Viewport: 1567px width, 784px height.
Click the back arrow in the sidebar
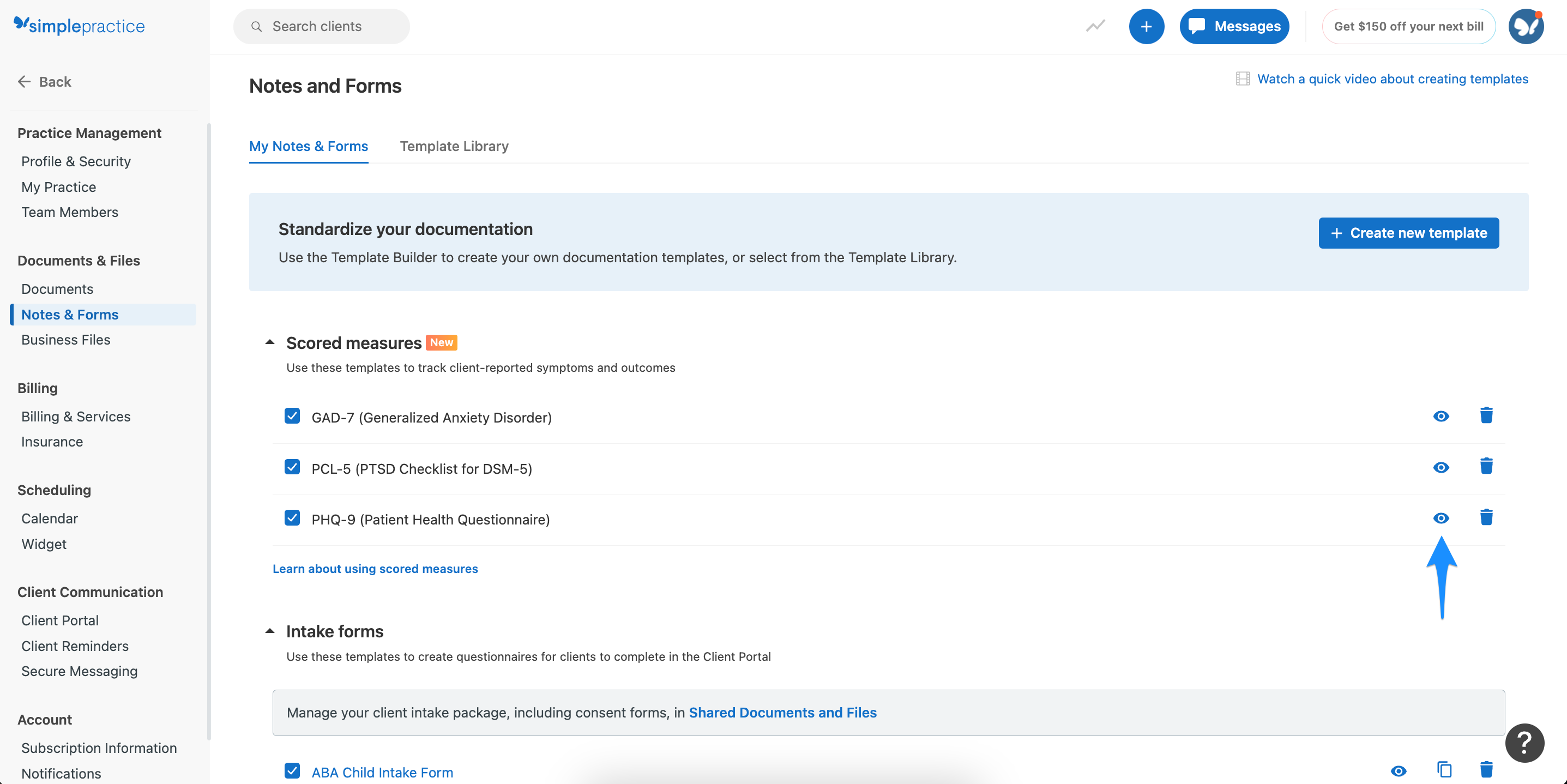coord(25,81)
